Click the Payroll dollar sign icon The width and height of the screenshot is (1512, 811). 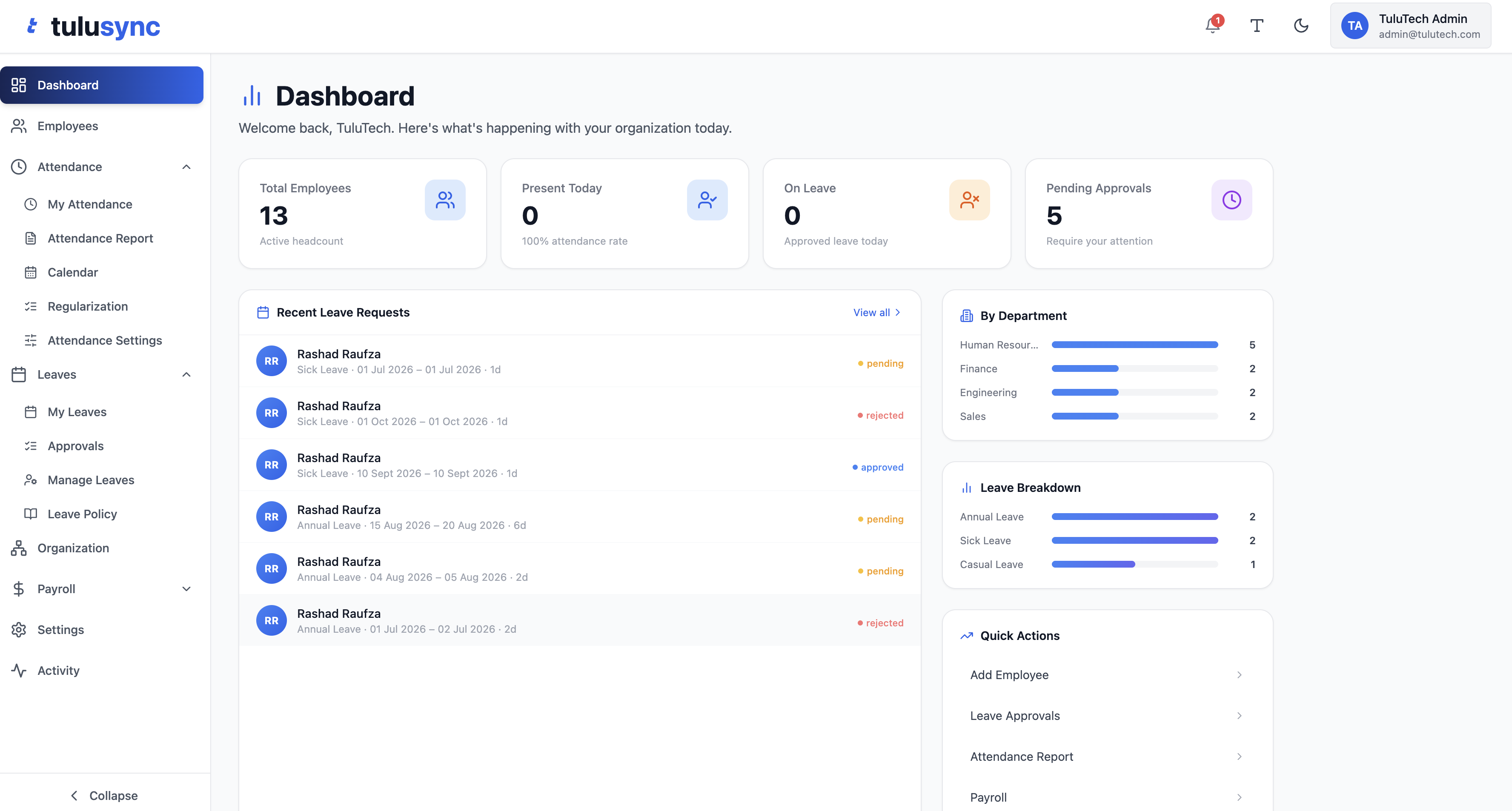click(19, 588)
